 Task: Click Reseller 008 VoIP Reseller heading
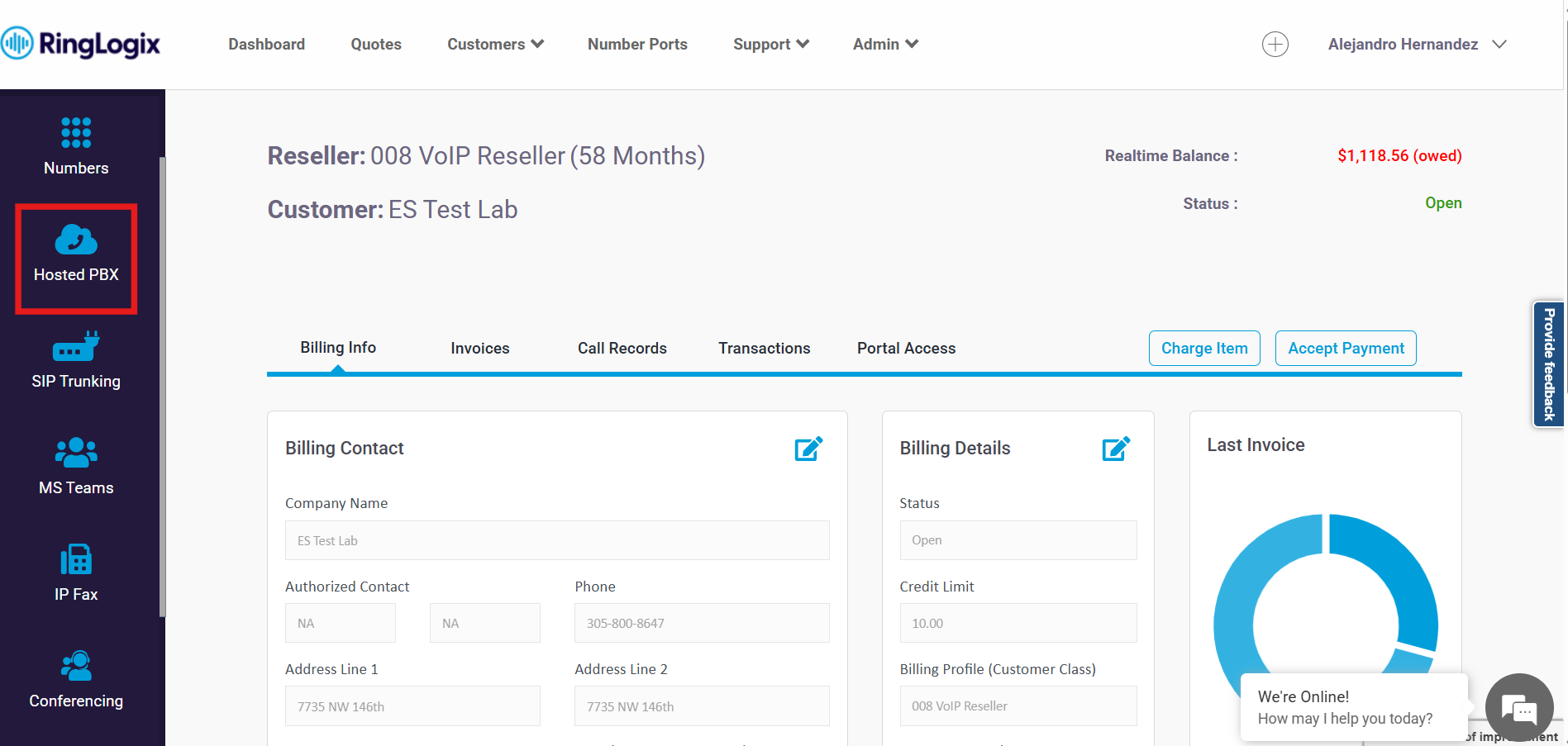(x=486, y=155)
